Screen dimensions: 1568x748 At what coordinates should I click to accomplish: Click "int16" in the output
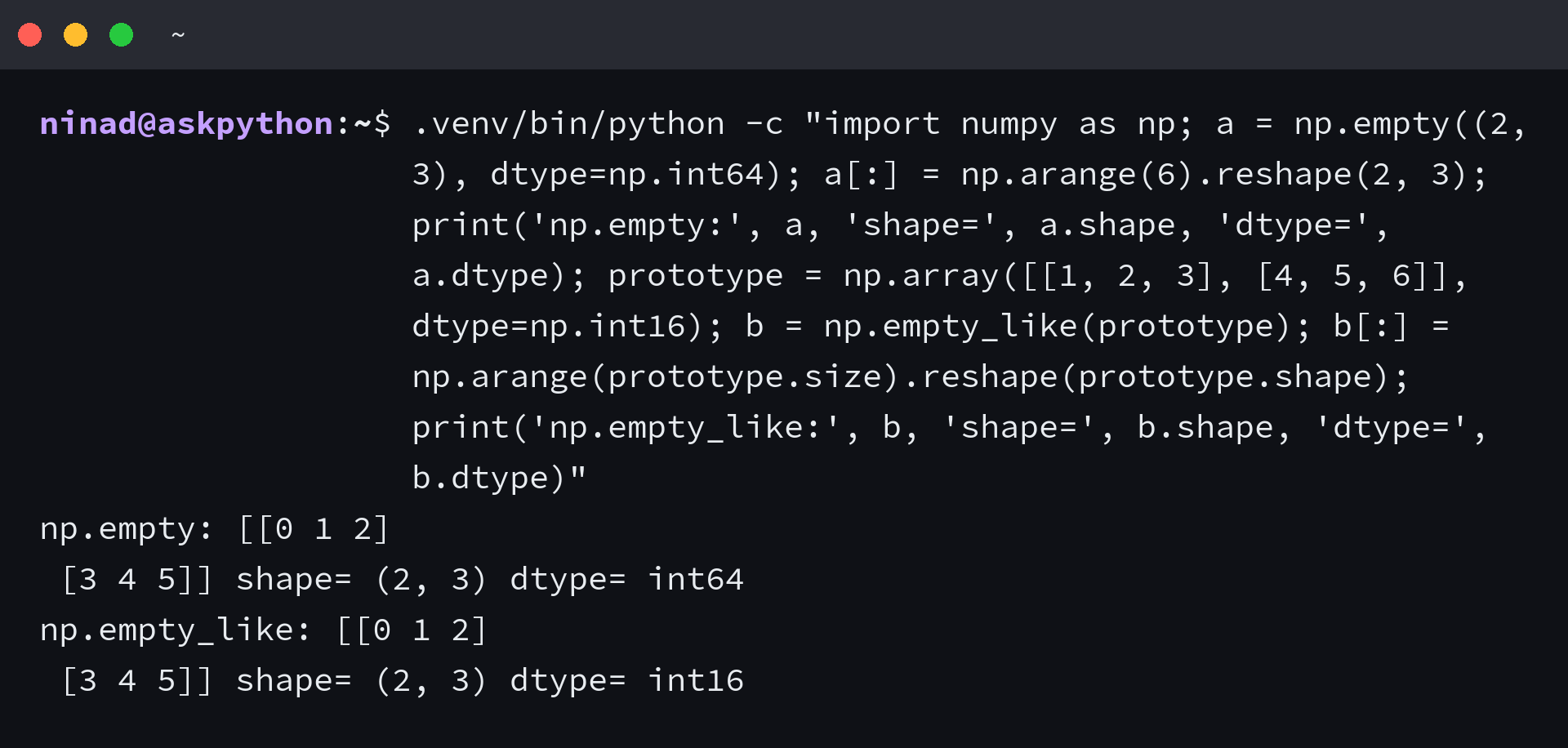pyautogui.click(x=696, y=681)
